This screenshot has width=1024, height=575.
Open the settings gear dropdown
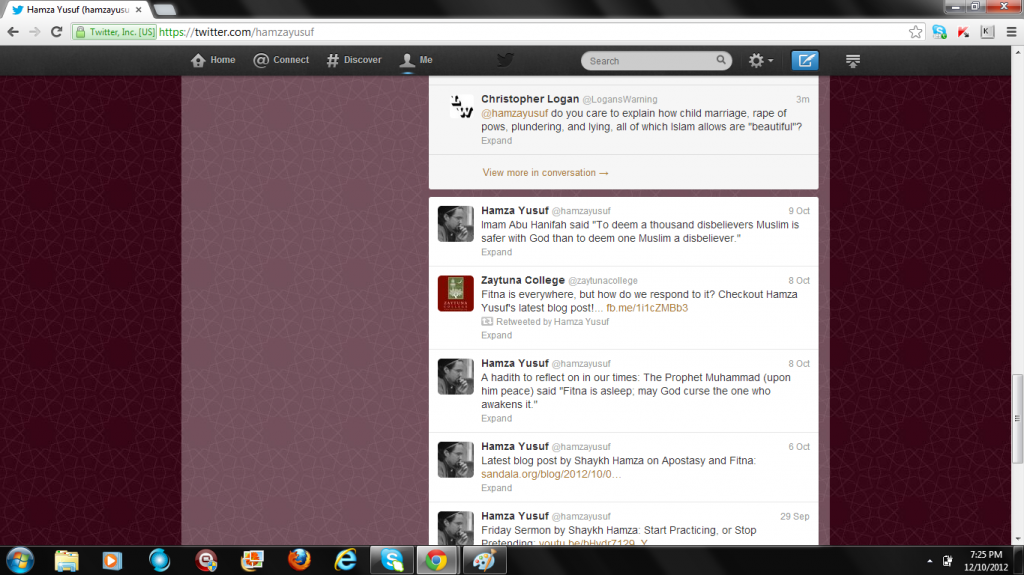click(x=761, y=60)
